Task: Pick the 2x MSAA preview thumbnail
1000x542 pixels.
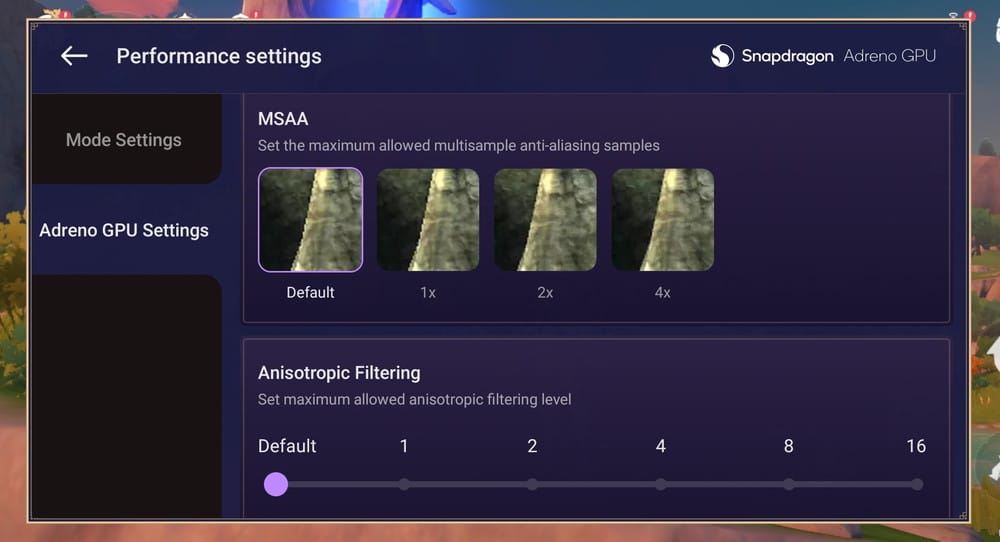Action: (545, 220)
